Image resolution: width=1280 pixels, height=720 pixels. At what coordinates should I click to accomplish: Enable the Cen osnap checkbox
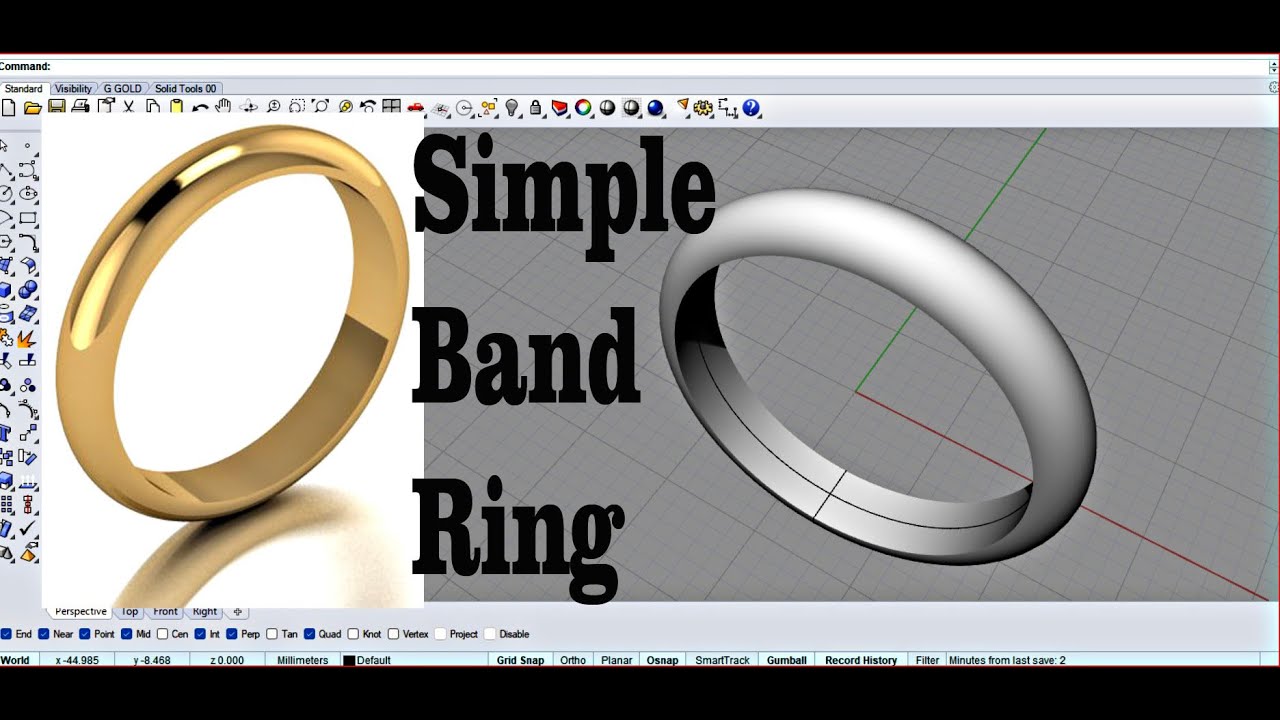pos(162,634)
